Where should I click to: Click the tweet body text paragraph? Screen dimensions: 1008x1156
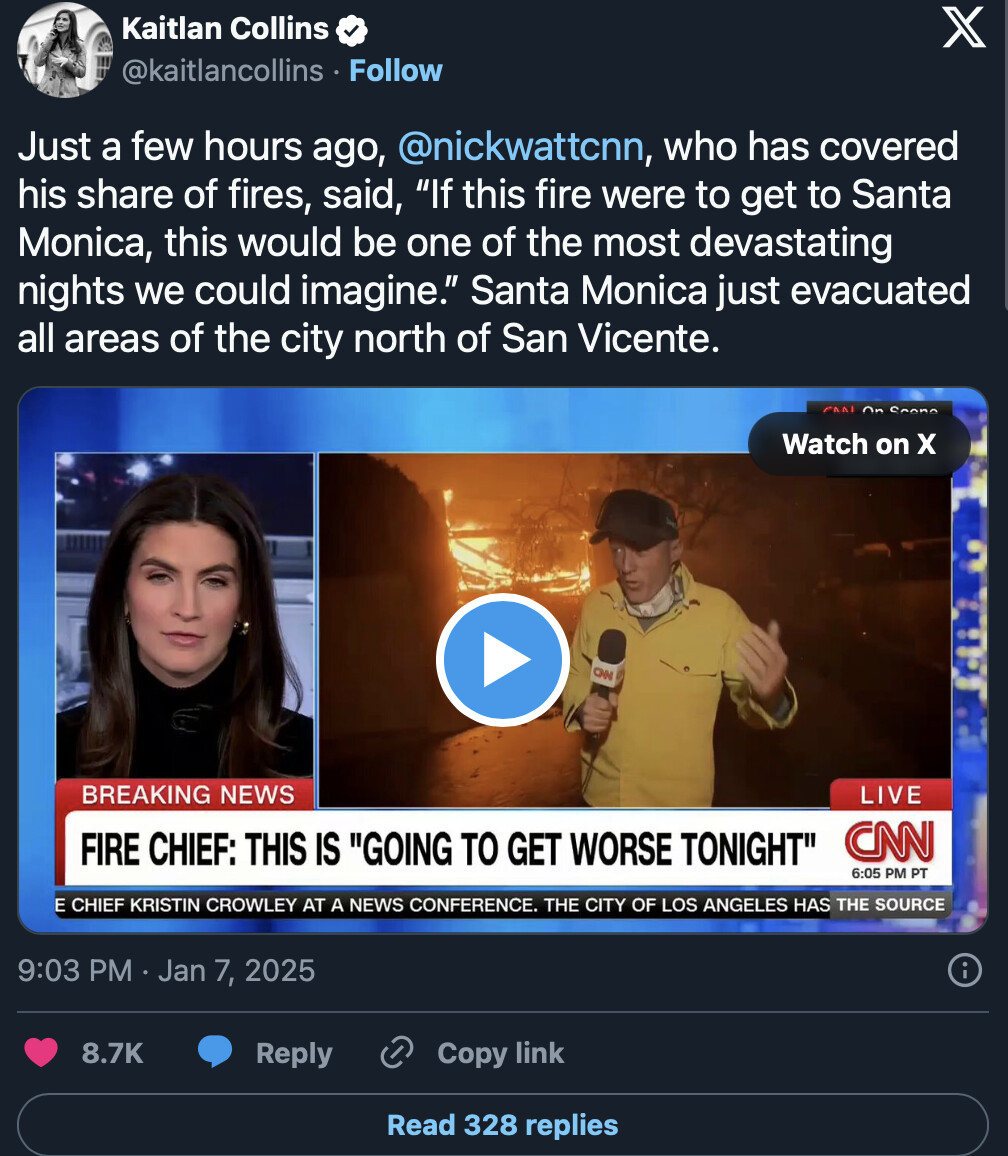pos(494,243)
